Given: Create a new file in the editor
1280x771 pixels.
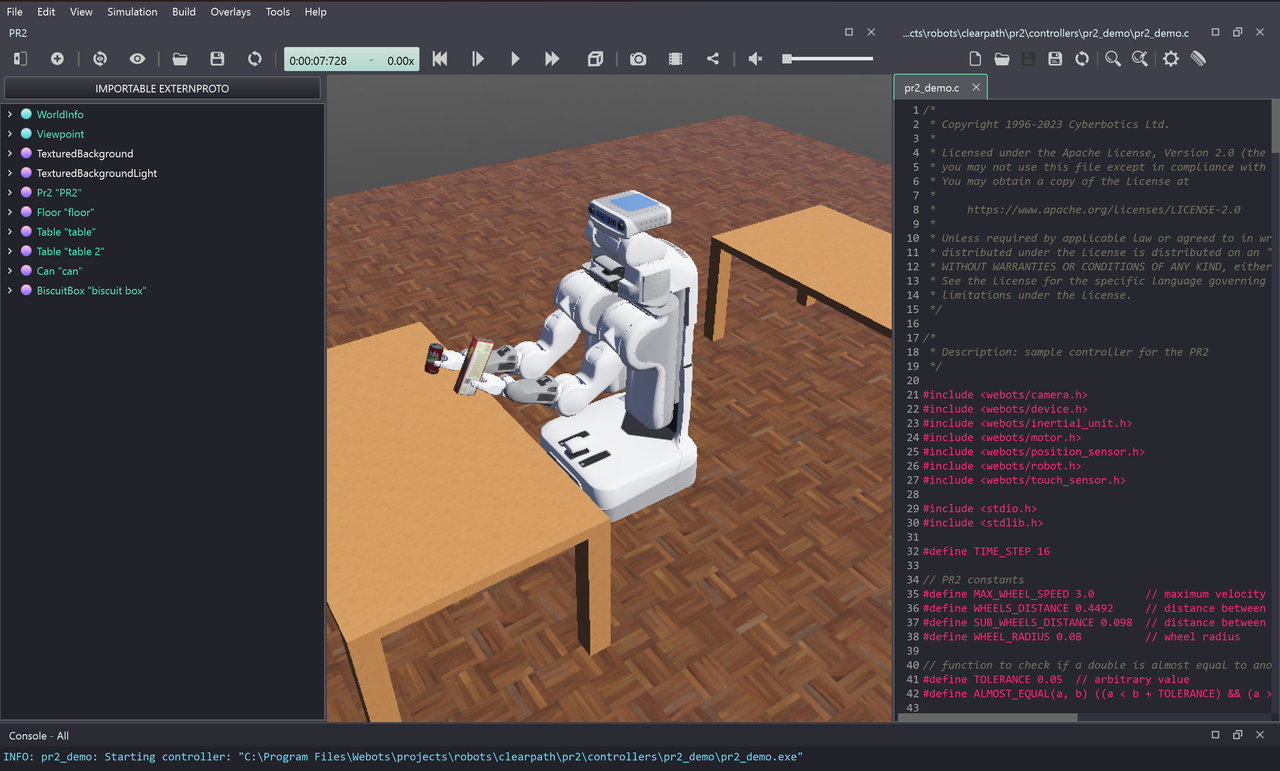Looking at the screenshot, I should 975,59.
